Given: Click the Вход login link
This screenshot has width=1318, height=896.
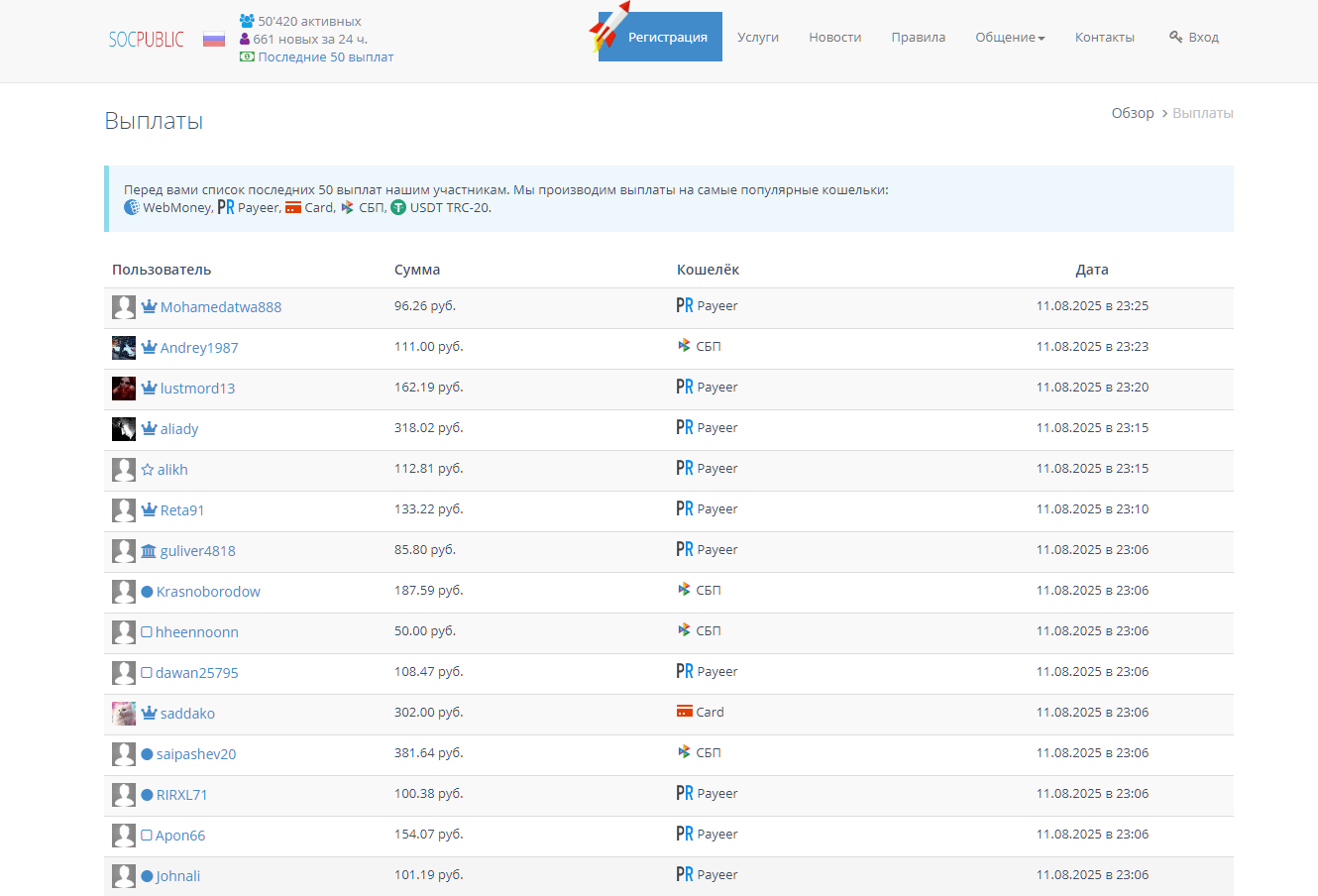Looking at the screenshot, I should coord(1194,38).
